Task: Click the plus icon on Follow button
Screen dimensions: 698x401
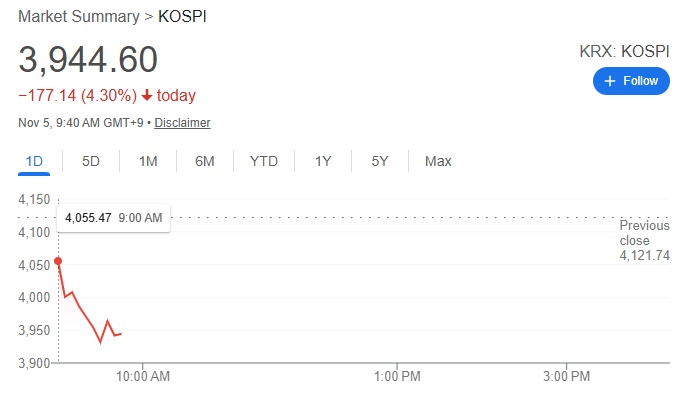Action: click(x=609, y=81)
